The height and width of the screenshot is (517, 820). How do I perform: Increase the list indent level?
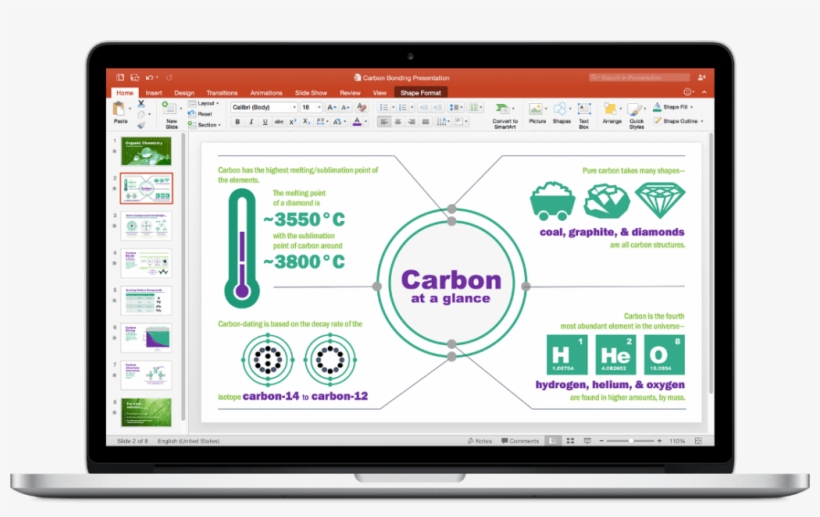(x=437, y=107)
